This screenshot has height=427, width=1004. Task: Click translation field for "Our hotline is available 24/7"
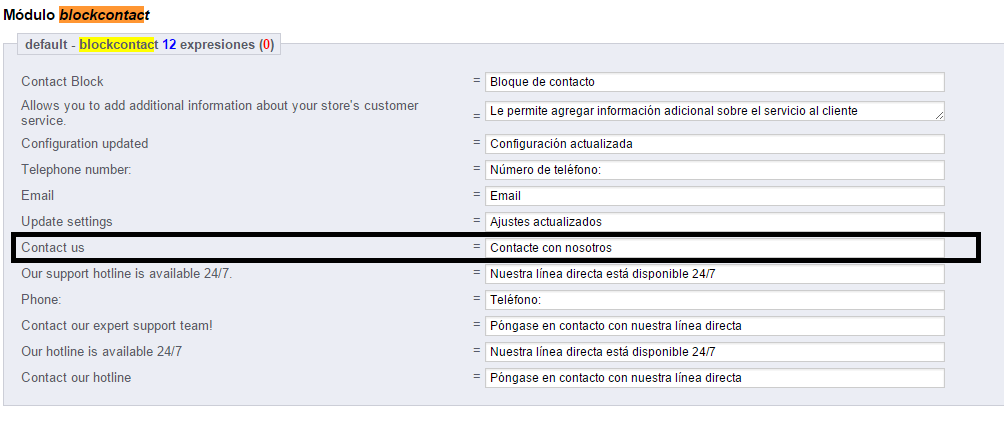coord(714,352)
